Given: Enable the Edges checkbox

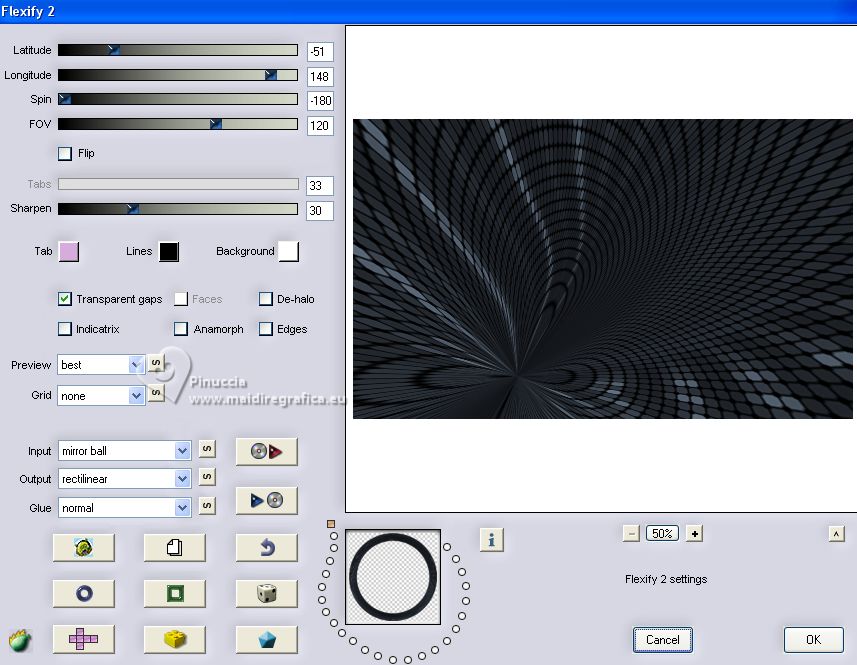Looking at the screenshot, I should pos(266,329).
